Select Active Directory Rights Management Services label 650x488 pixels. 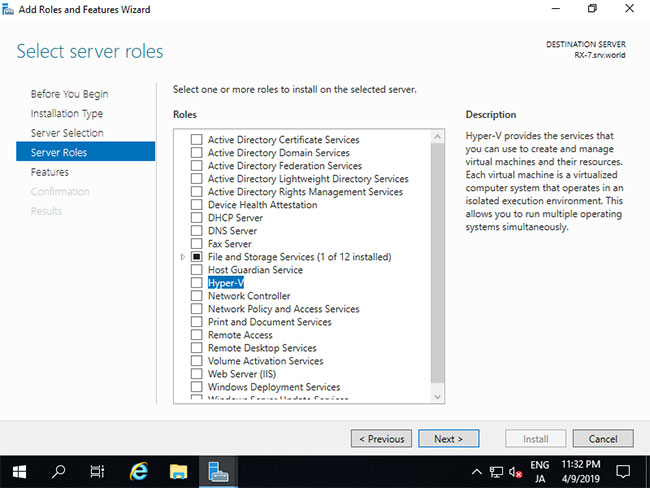click(x=305, y=192)
